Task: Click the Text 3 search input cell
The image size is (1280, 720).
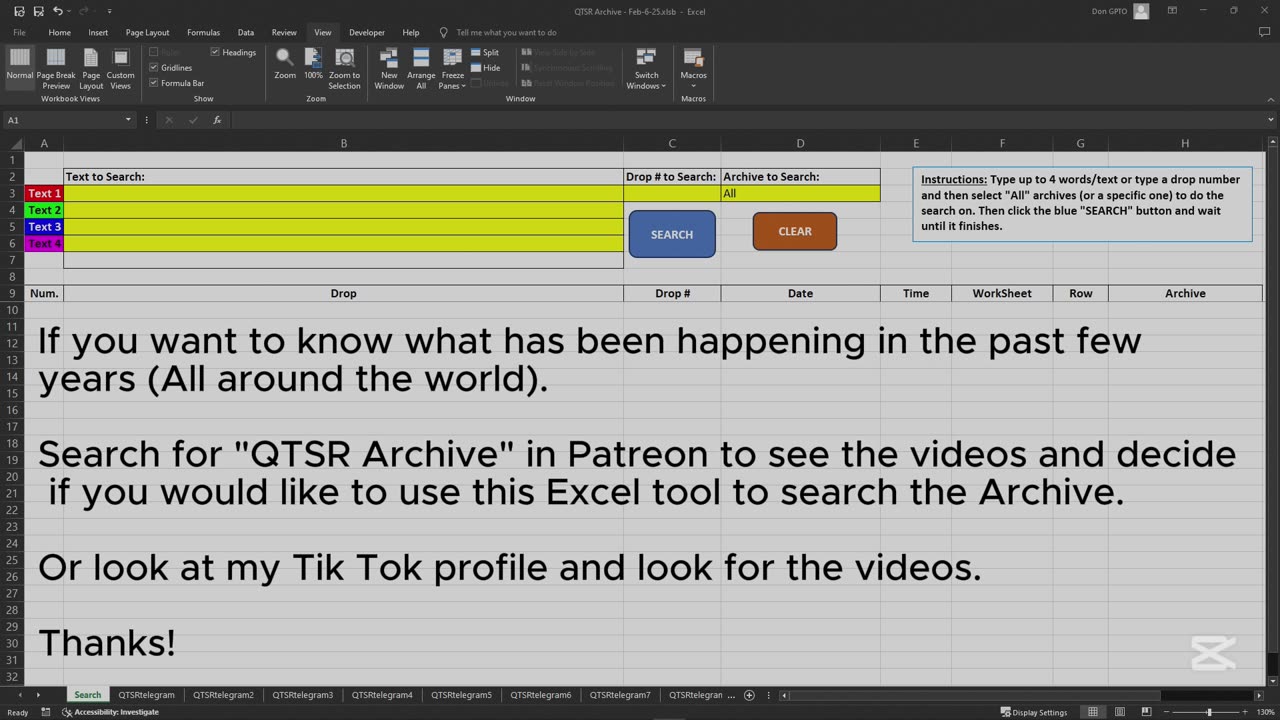Action: click(x=343, y=227)
